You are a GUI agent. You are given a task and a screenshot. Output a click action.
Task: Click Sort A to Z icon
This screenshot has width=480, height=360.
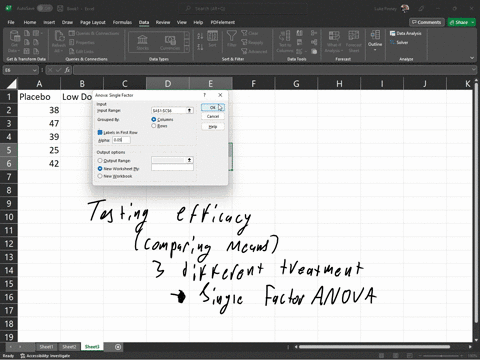[x=200, y=36]
